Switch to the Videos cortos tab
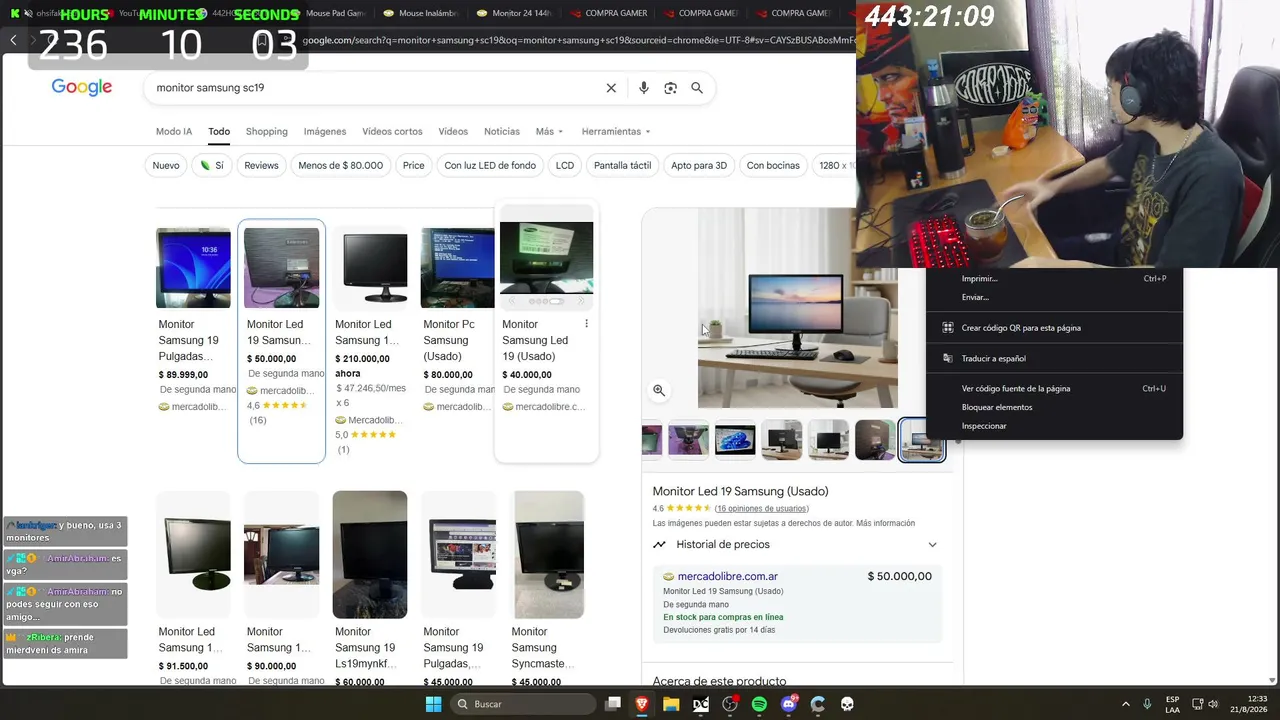The height and width of the screenshot is (720, 1280). click(392, 131)
